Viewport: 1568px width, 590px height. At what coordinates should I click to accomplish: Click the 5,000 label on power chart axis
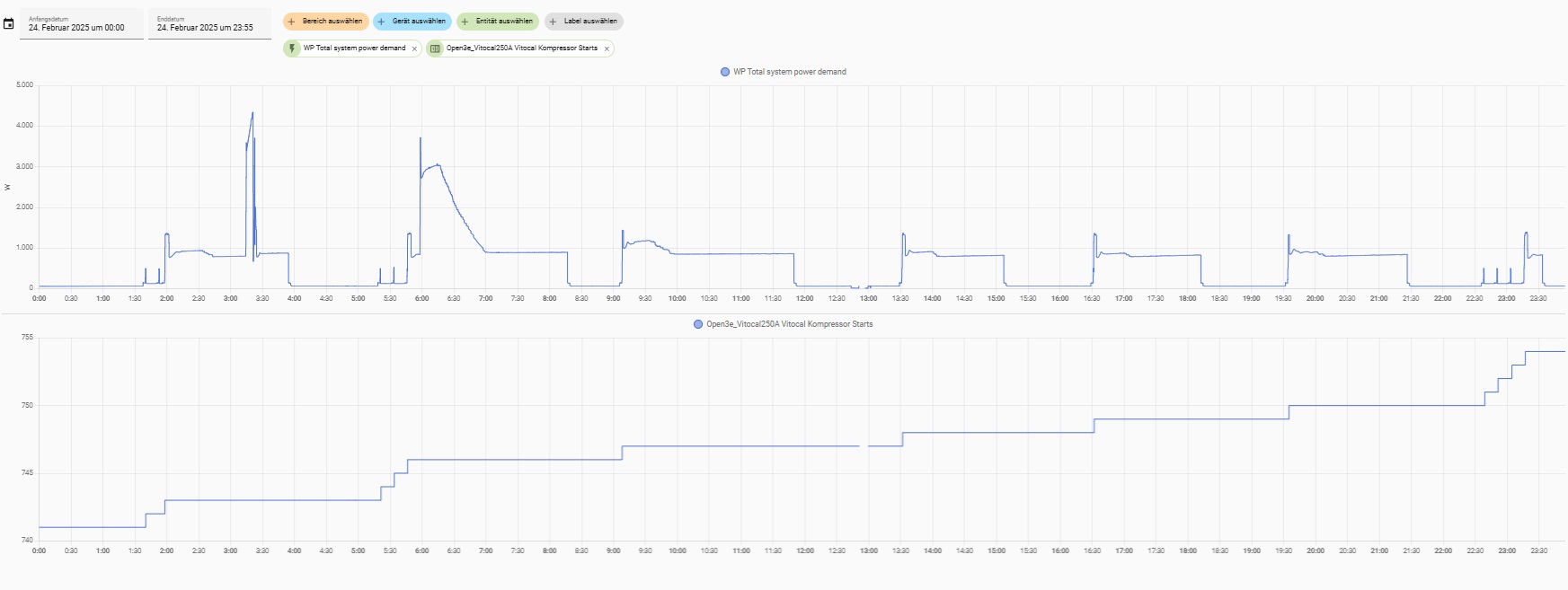[25, 85]
